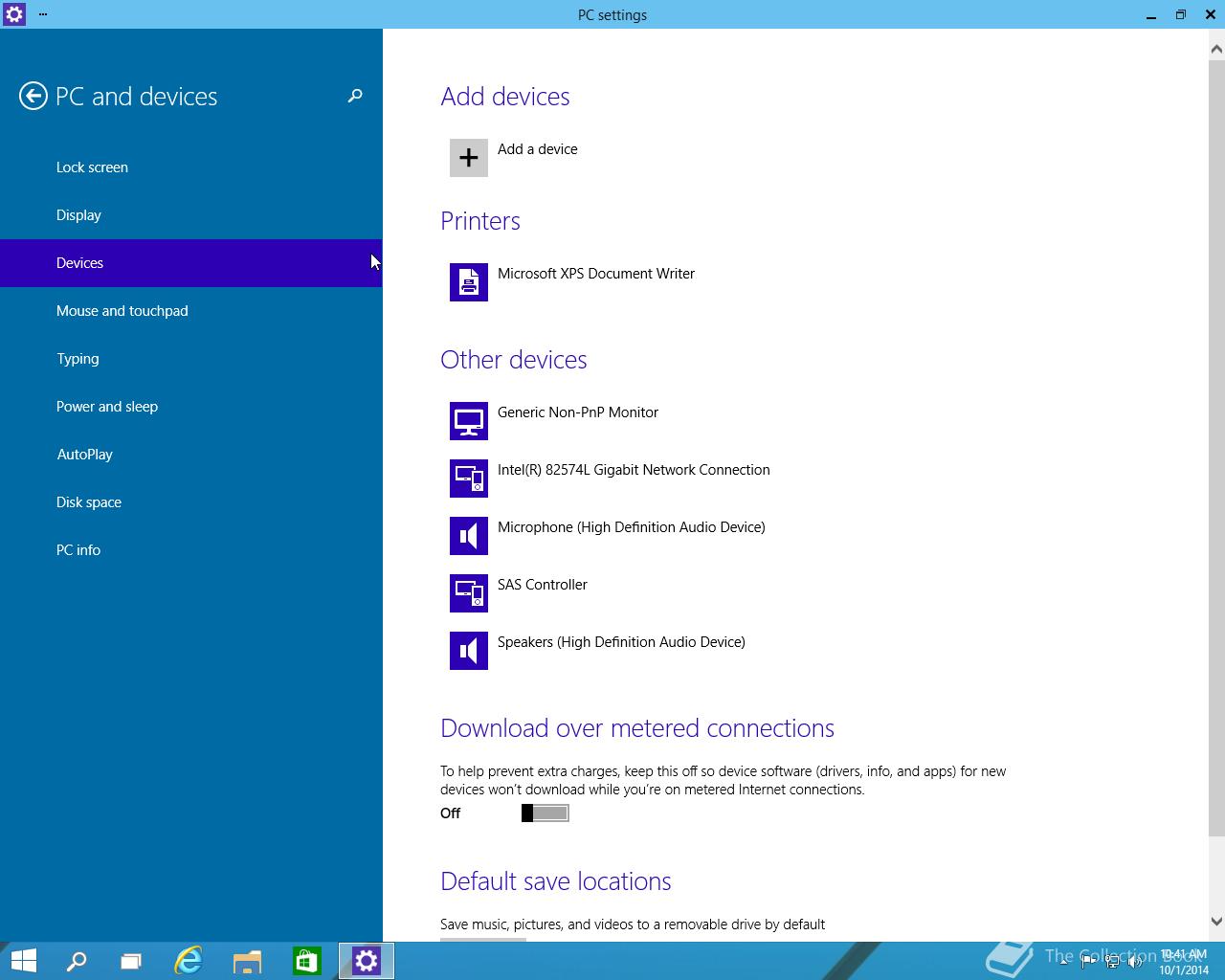Toggle Download over metered connections switch
Screen dimensions: 1225x980
pos(546,813)
